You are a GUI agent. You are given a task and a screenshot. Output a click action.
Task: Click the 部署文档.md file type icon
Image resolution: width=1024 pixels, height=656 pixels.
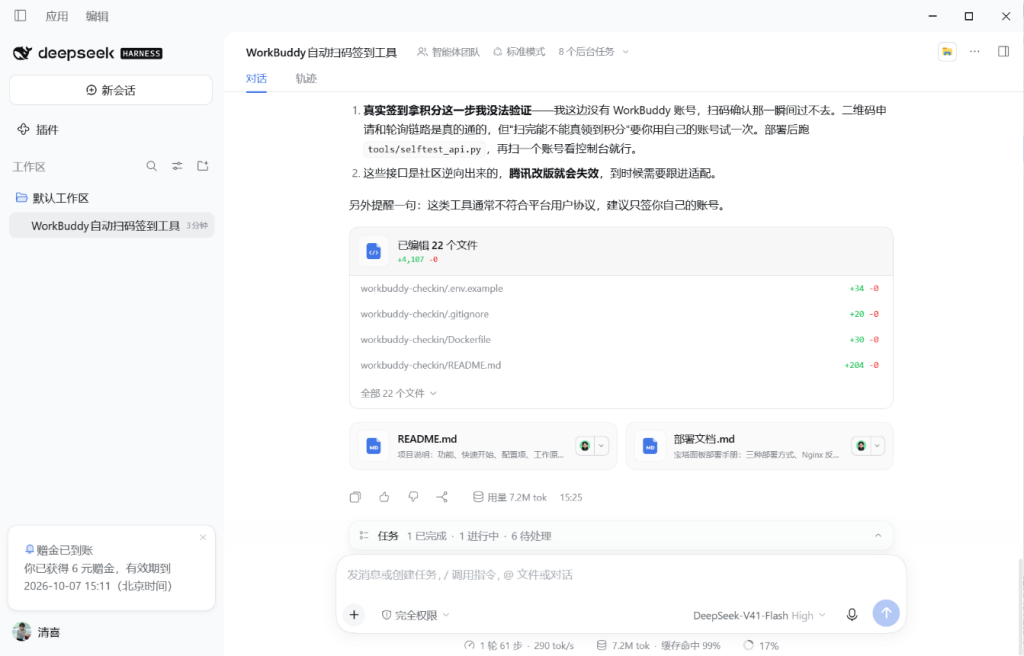pos(650,446)
